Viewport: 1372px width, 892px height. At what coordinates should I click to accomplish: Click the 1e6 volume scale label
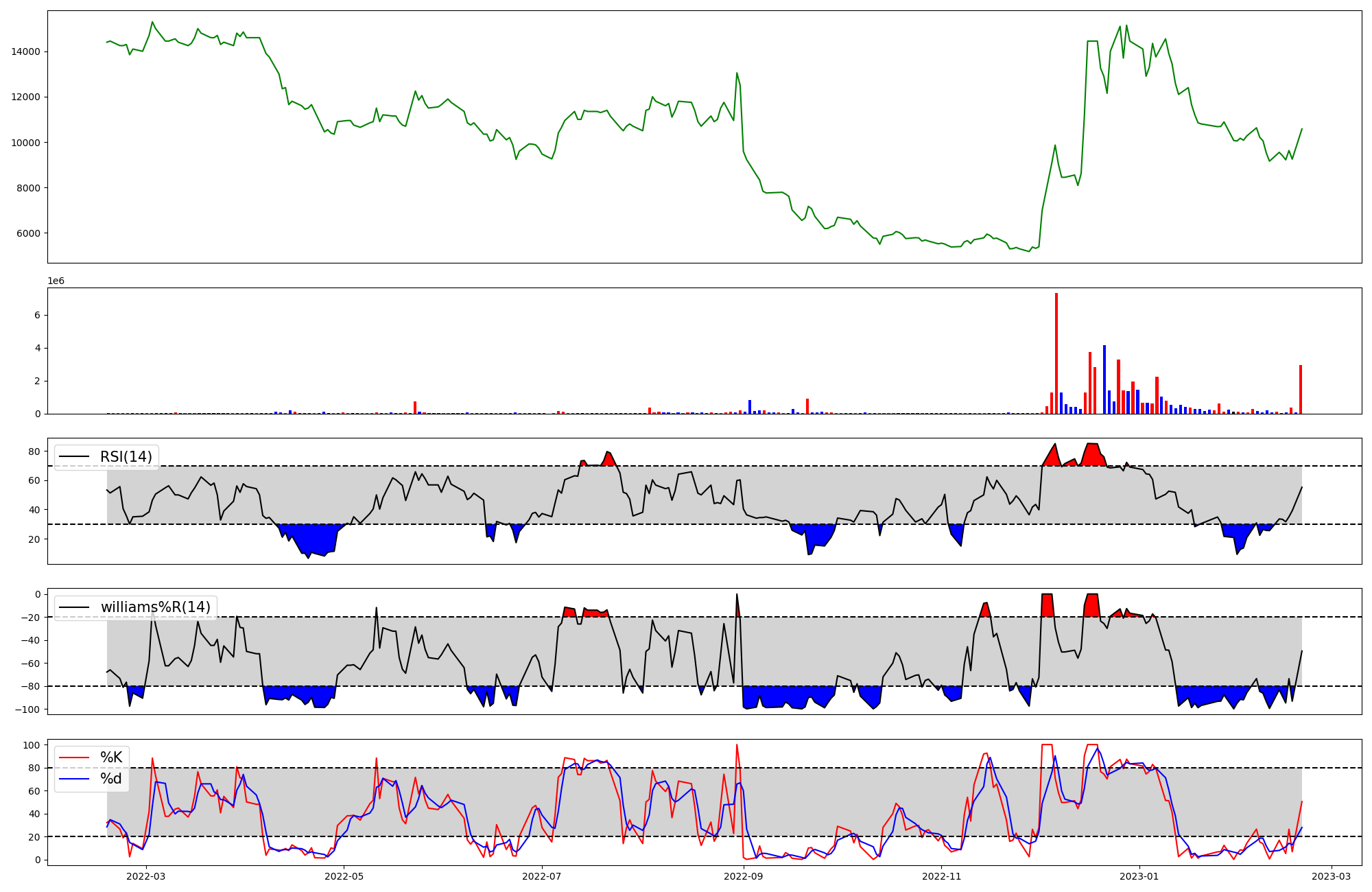[x=56, y=281]
